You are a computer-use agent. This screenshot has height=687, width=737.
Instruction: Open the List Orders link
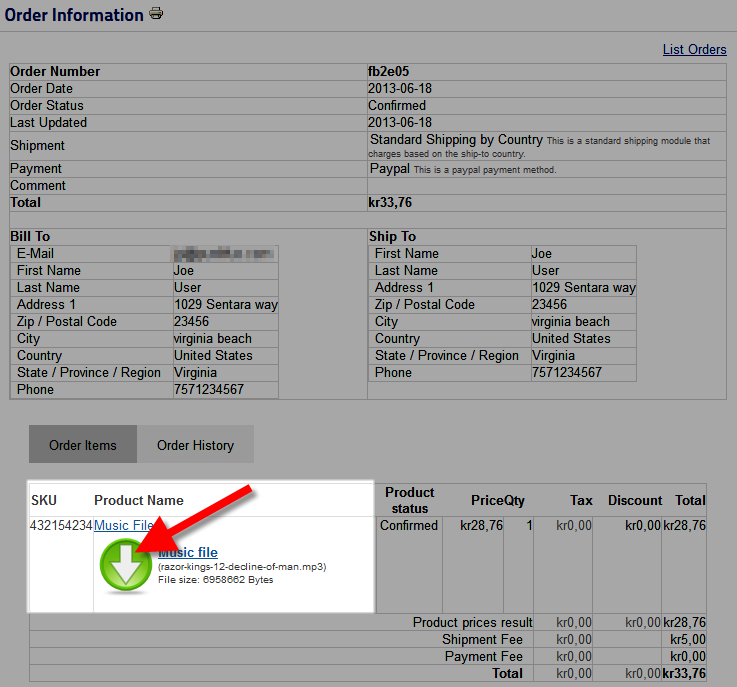click(694, 49)
